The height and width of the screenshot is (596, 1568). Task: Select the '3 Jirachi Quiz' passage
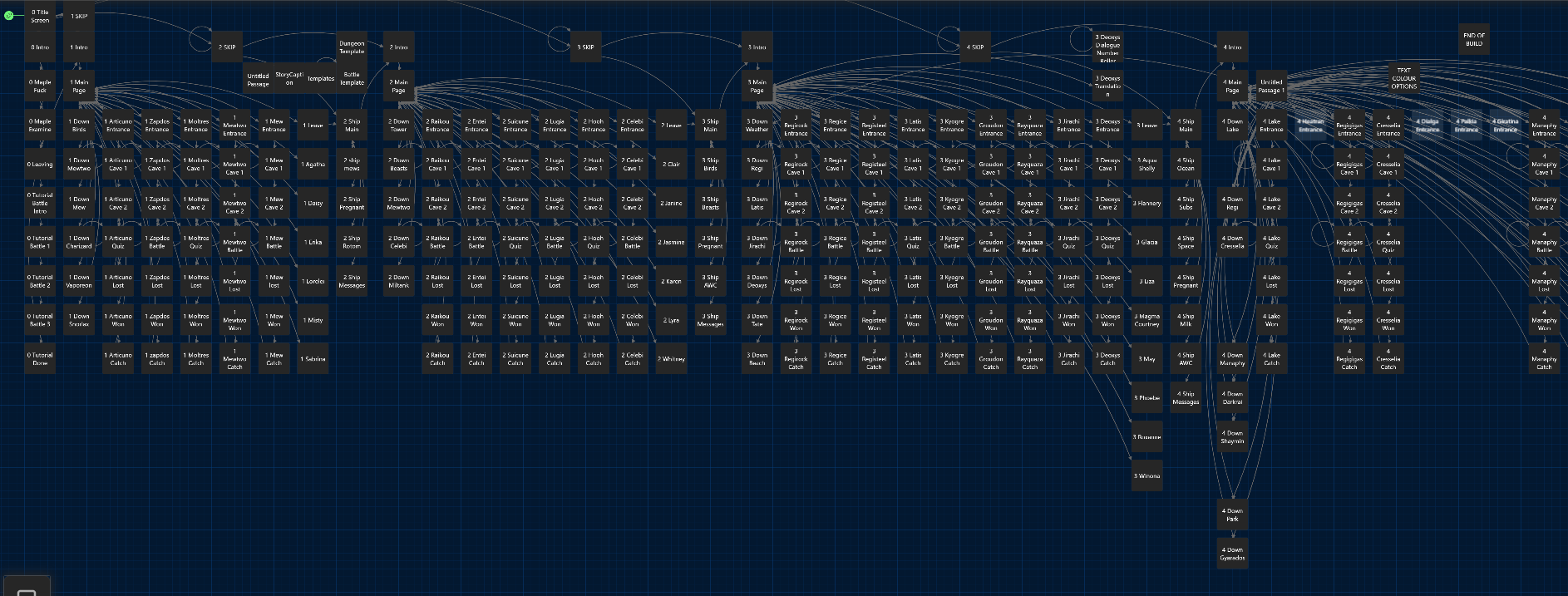(x=1069, y=243)
